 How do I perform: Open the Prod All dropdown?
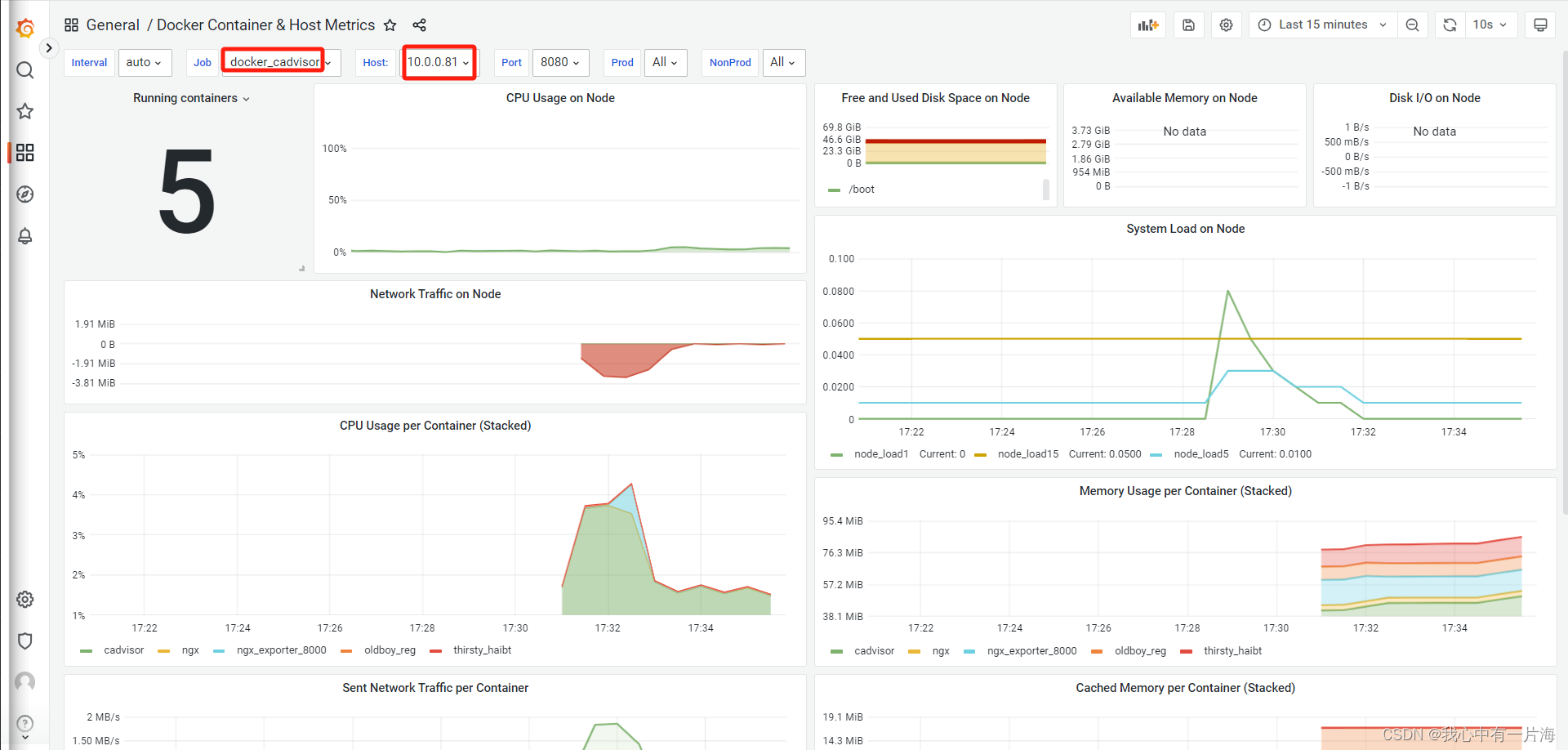(x=666, y=63)
